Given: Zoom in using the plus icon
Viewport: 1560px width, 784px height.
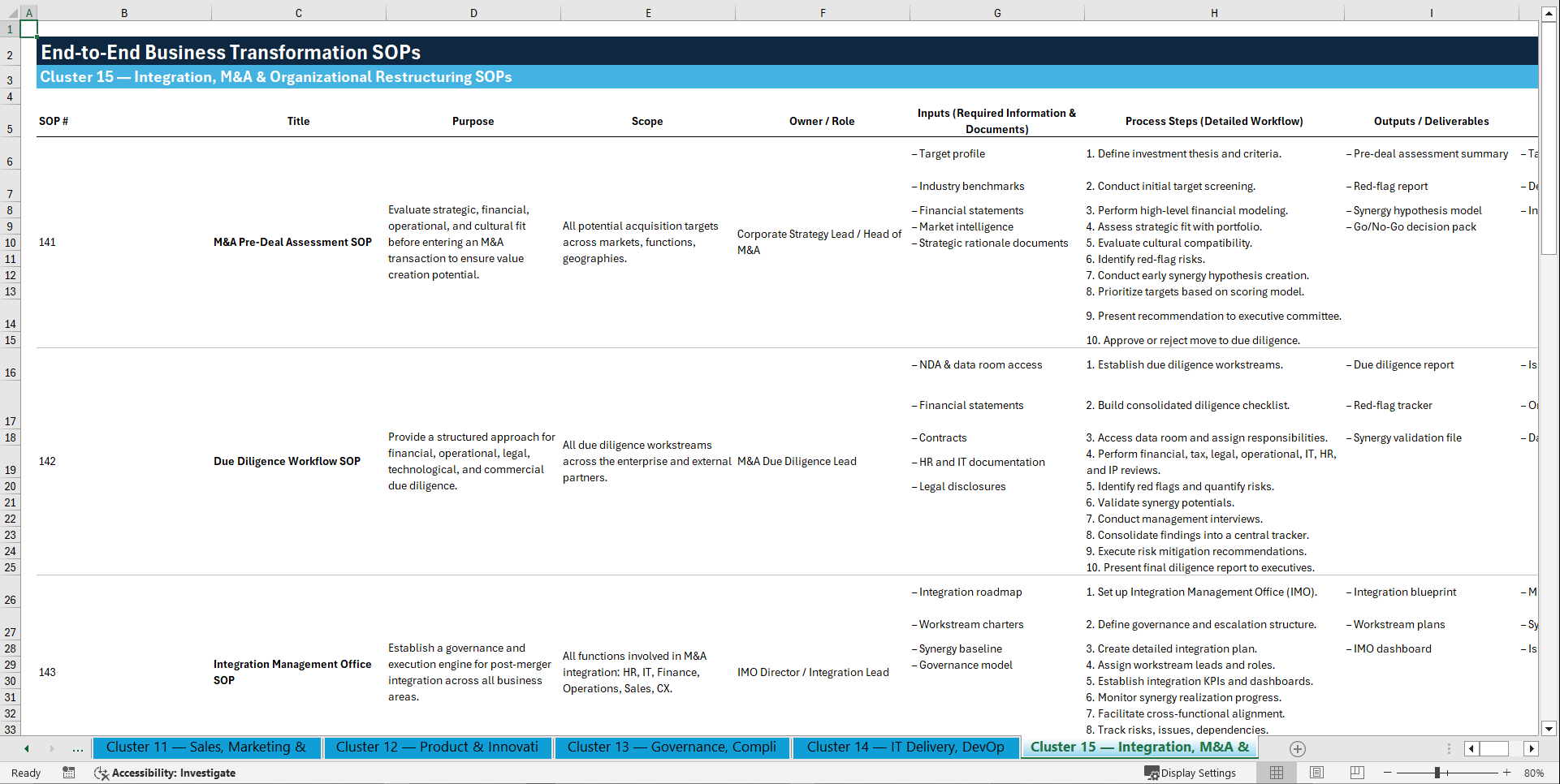Looking at the screenshot, I should (x=1508, y=773).
